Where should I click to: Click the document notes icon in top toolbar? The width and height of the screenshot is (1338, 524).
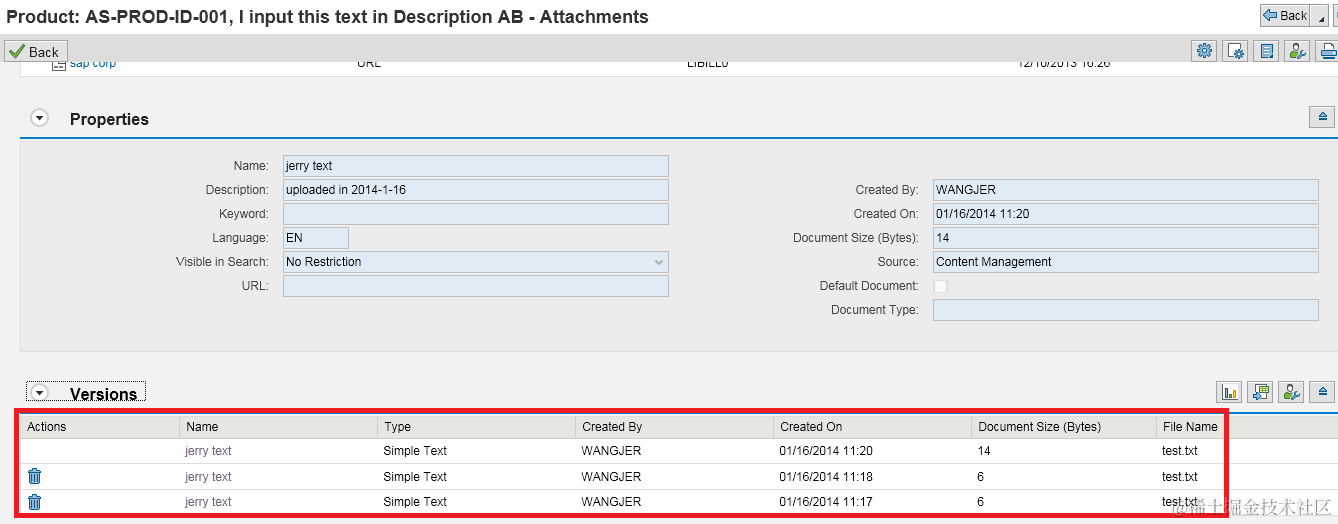1266,51
